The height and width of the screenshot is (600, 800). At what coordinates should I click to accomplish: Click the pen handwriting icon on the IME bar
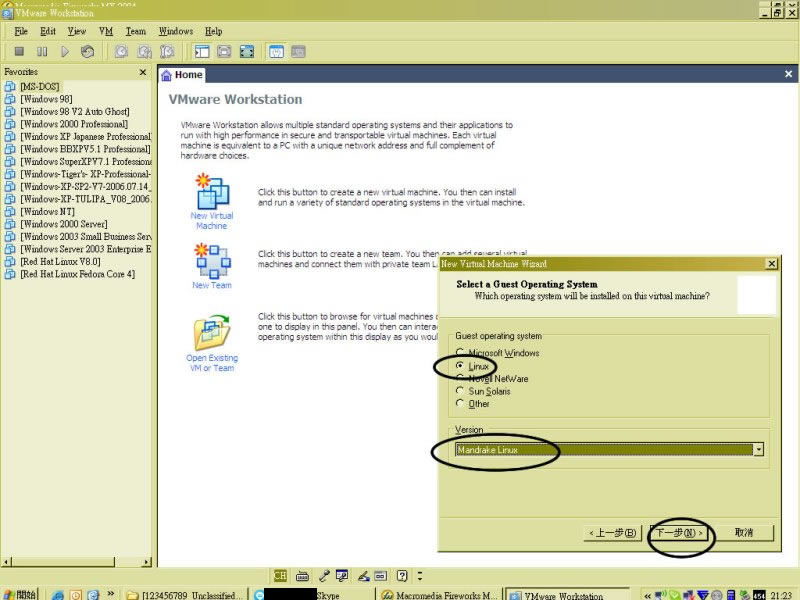click(x=364, y=576)
